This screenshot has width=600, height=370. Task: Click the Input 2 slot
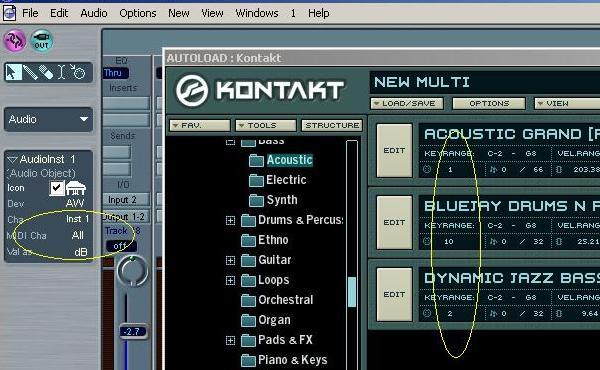[x=126, y=200]
